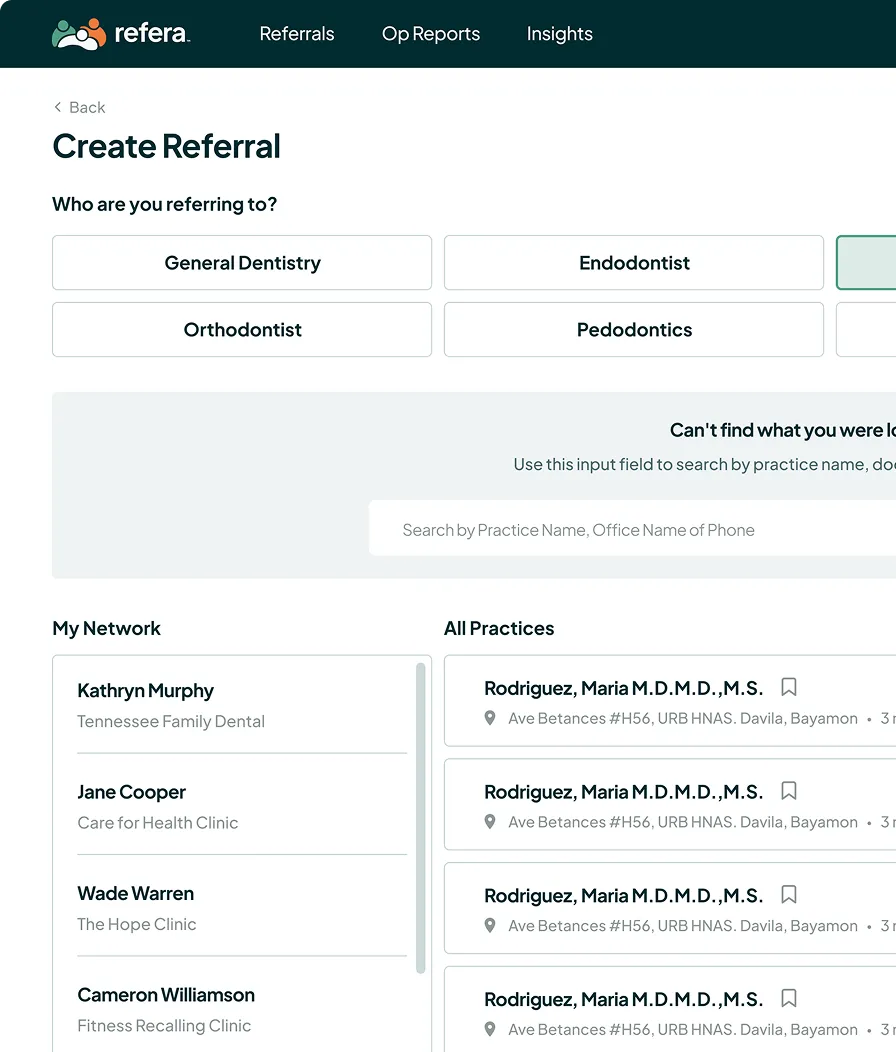Image resolution: width=896 pixels, height=1052 pixels.
Task: Click the back chevron arrow icon
Action: (58, 107)
